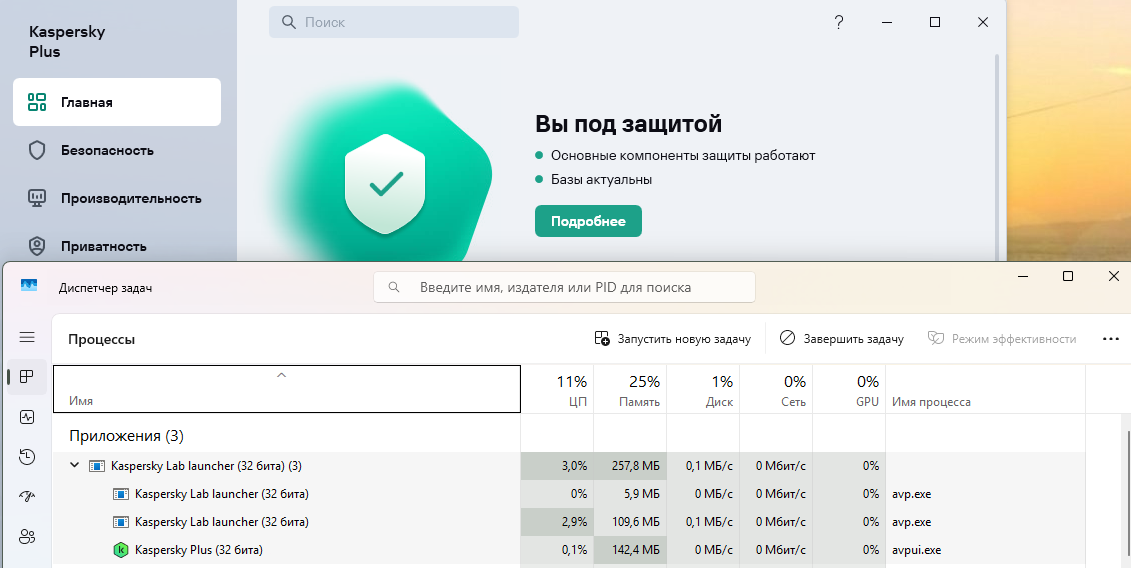Viewport: 1131px width, 568px height.
Task: Click the Диспетчер задач app icon
Action: (29, 286)
